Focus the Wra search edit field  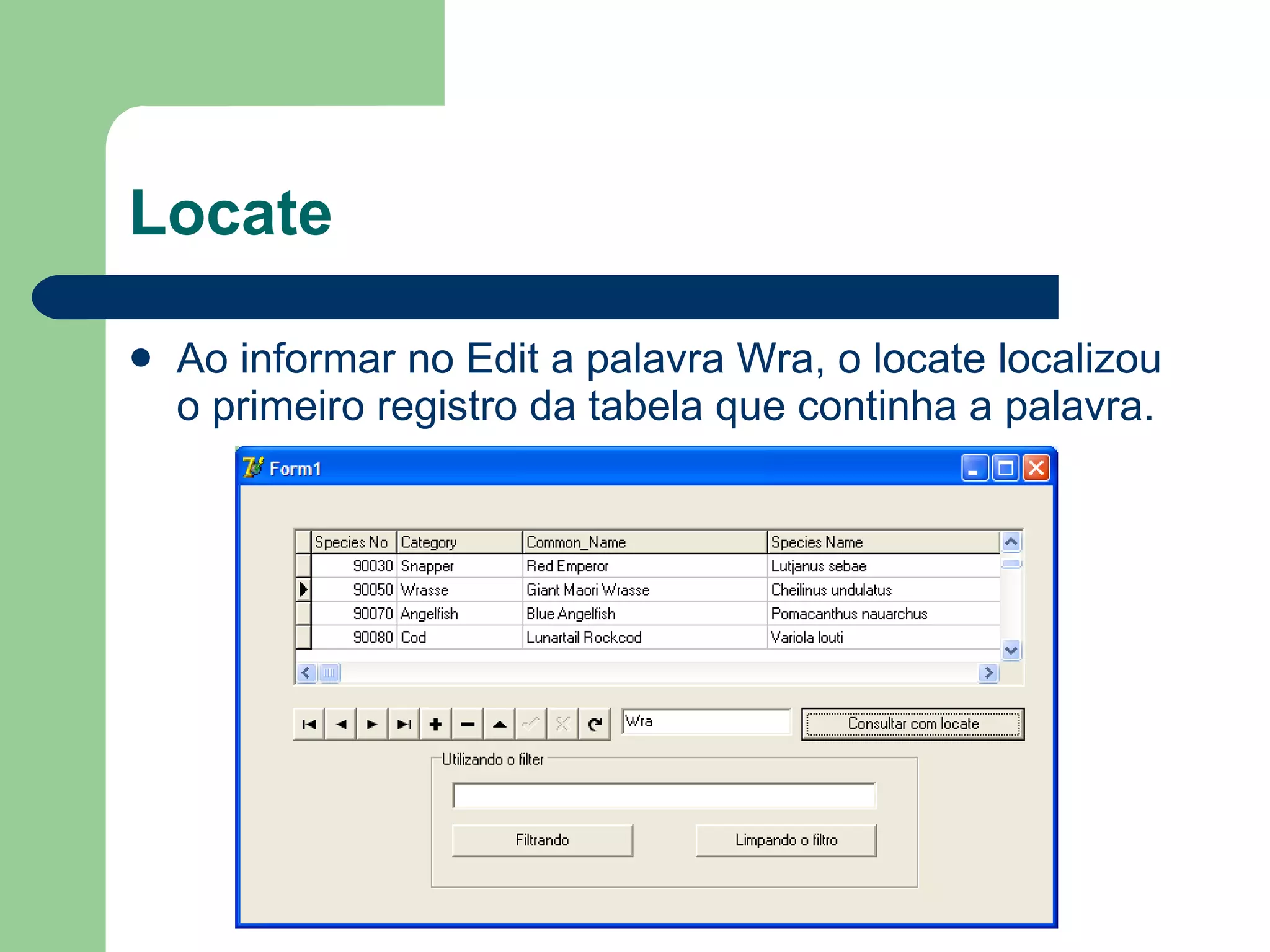click(706, 722)
